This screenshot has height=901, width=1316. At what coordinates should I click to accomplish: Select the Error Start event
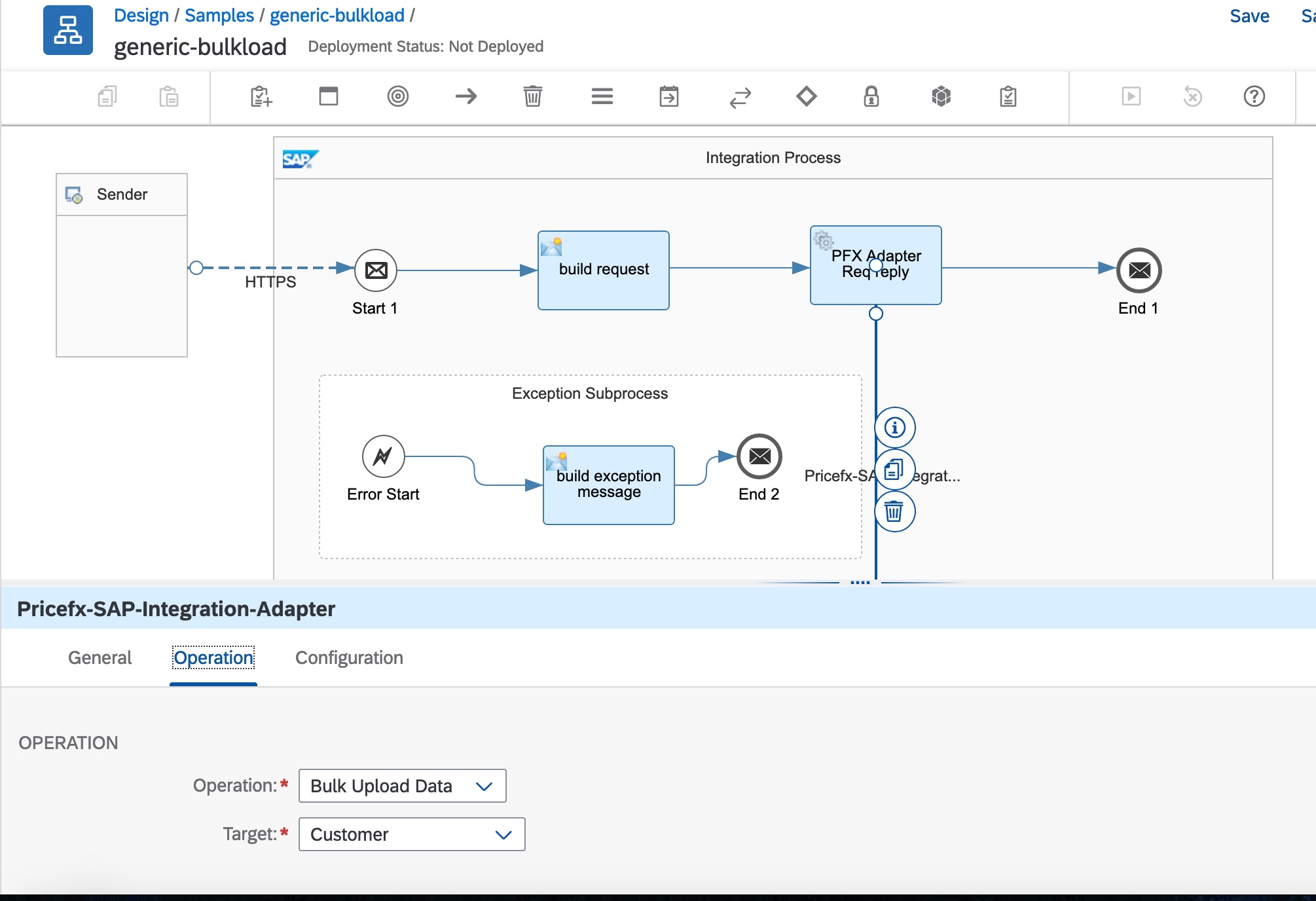click(383, 456)
